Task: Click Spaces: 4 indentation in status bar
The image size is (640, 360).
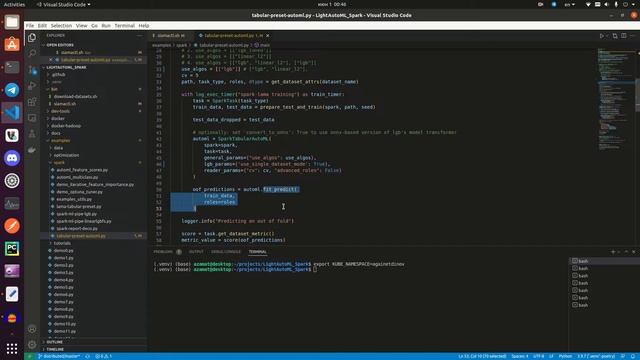Action: click(520, 356)
